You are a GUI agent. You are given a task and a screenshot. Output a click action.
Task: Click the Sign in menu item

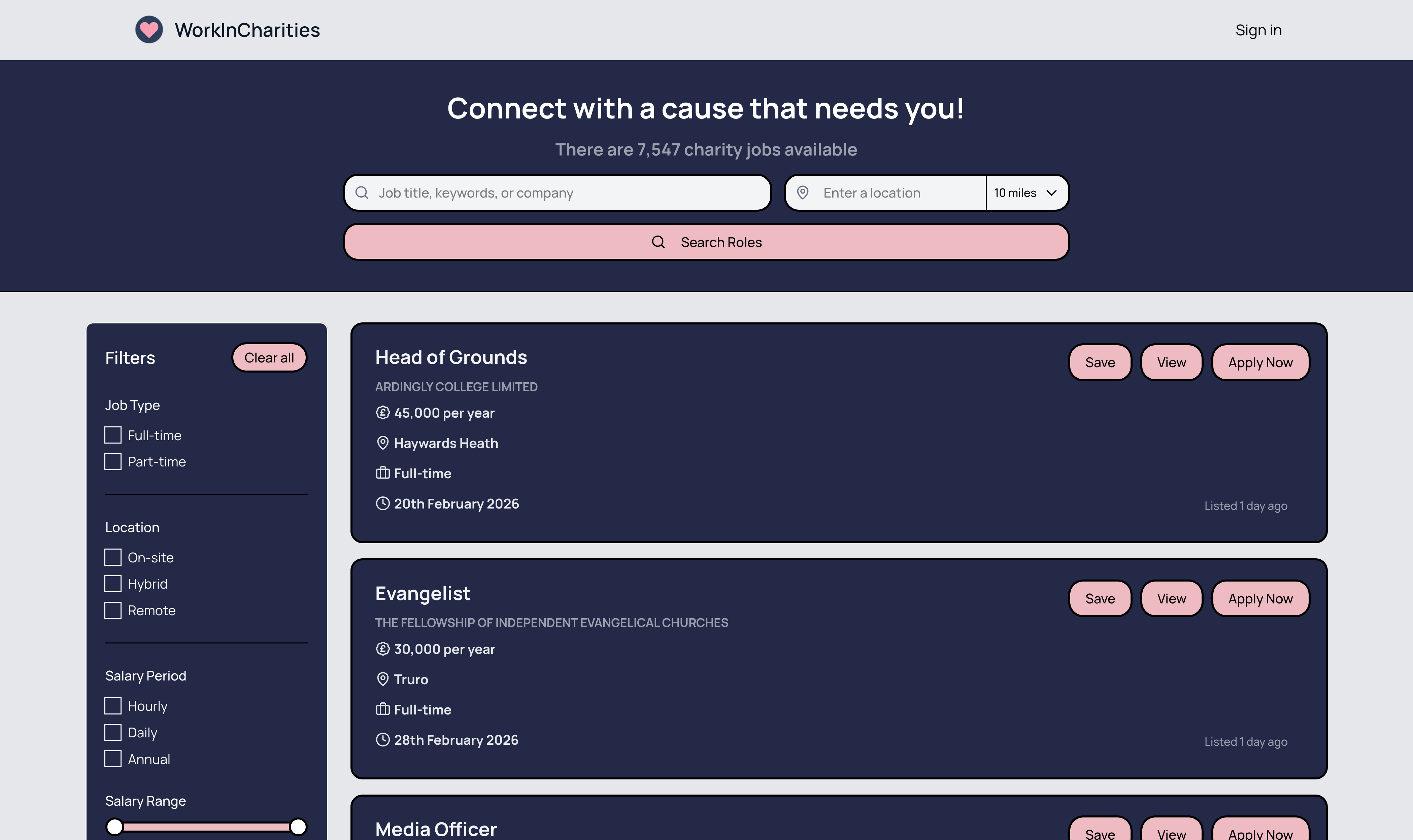1258,29
